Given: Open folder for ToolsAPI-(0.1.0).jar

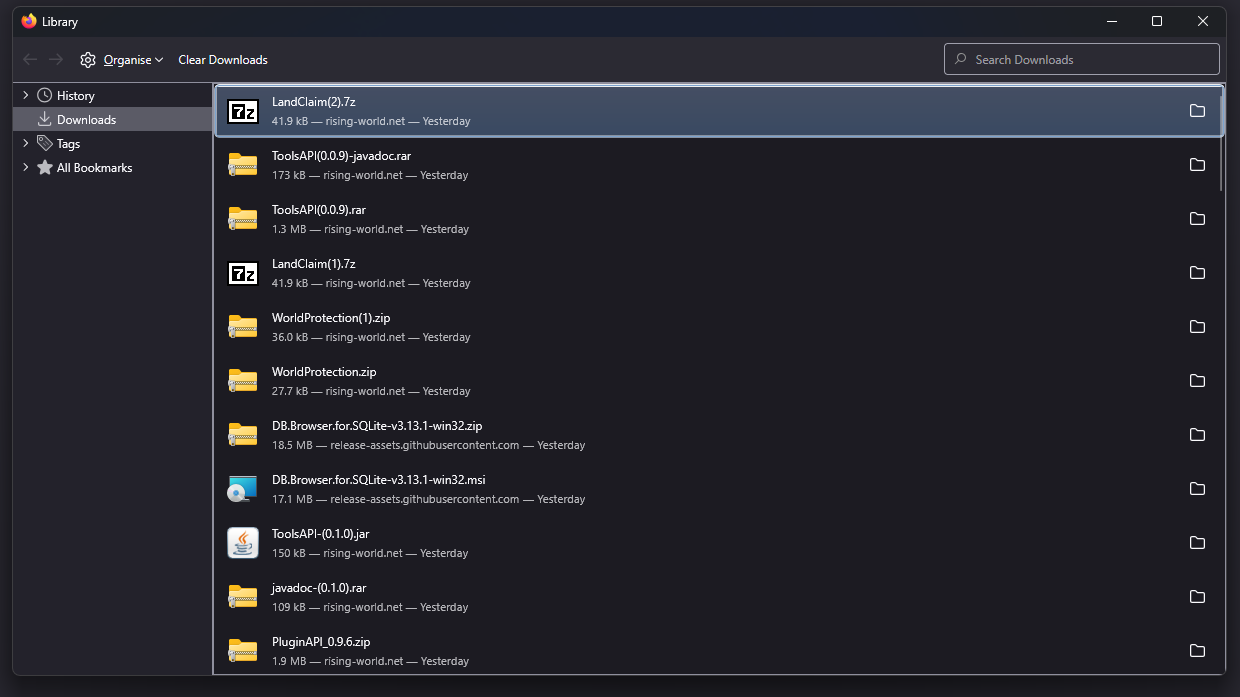Looking at the screenshot, I should 1197,543.
